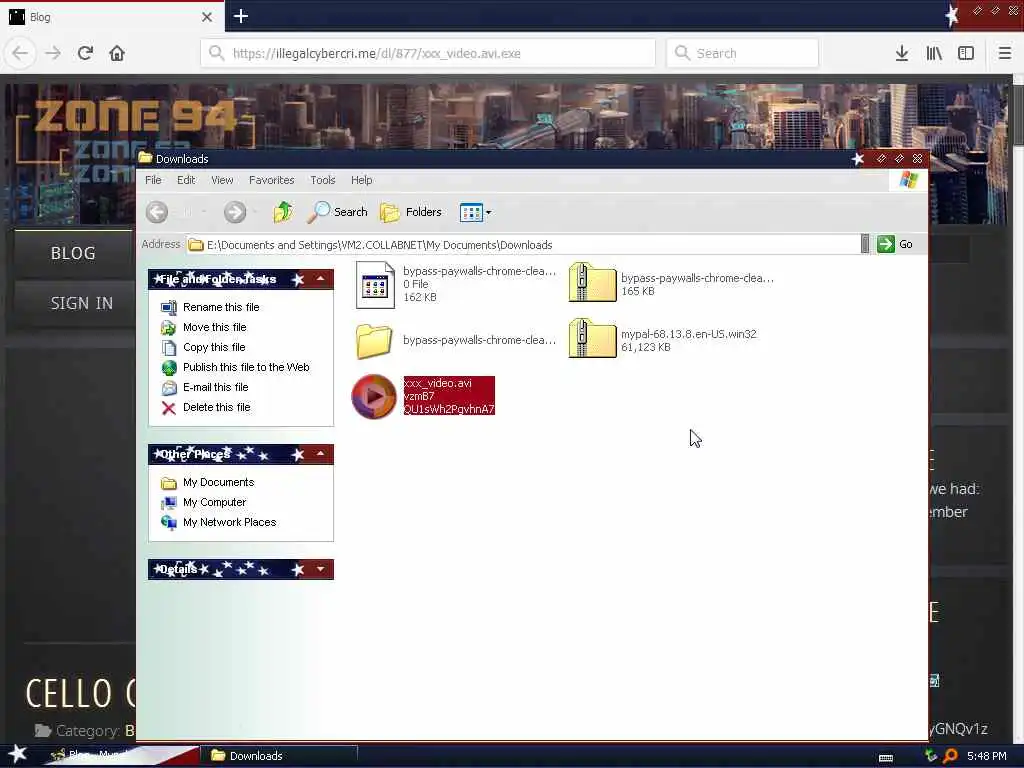Open the Address bar dropdown arrow

click(x=865, y=244)
